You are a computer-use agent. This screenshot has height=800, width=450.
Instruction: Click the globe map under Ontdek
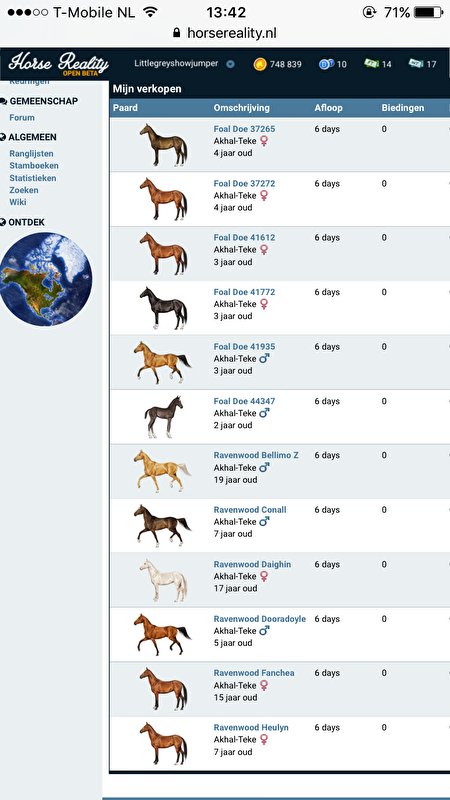point(46,279)
